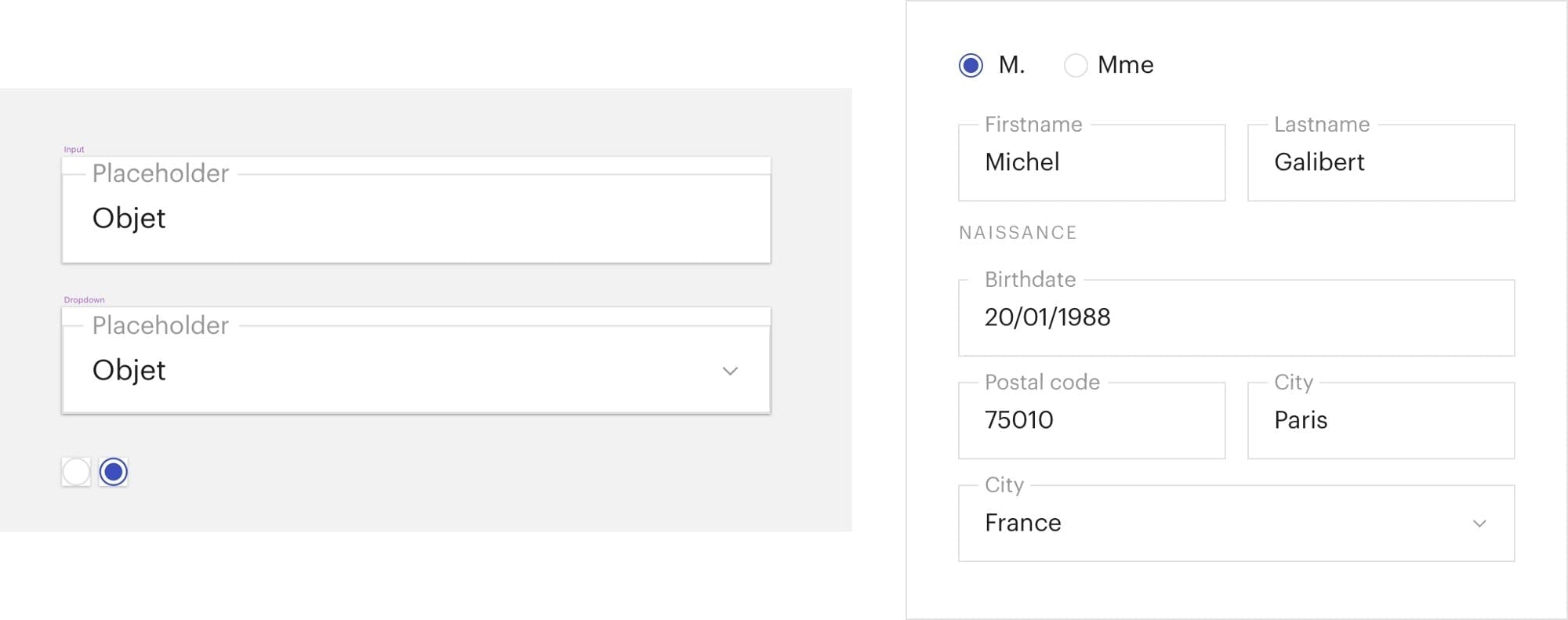1568x620 pixels.
Task: Click the Mme label text
Action: [x=1125, y=65]
